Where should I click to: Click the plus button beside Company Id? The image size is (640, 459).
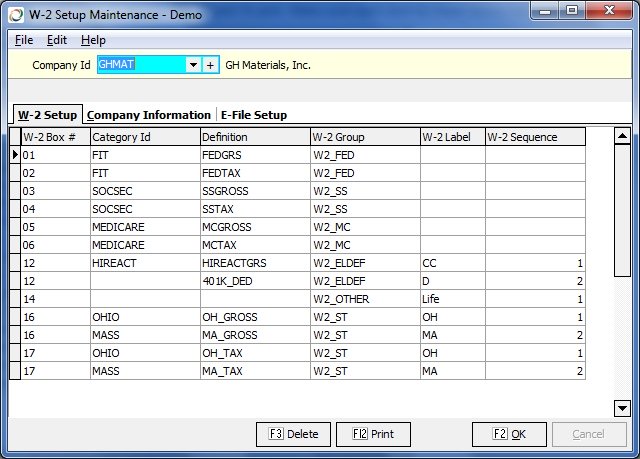tap(210, 65)
